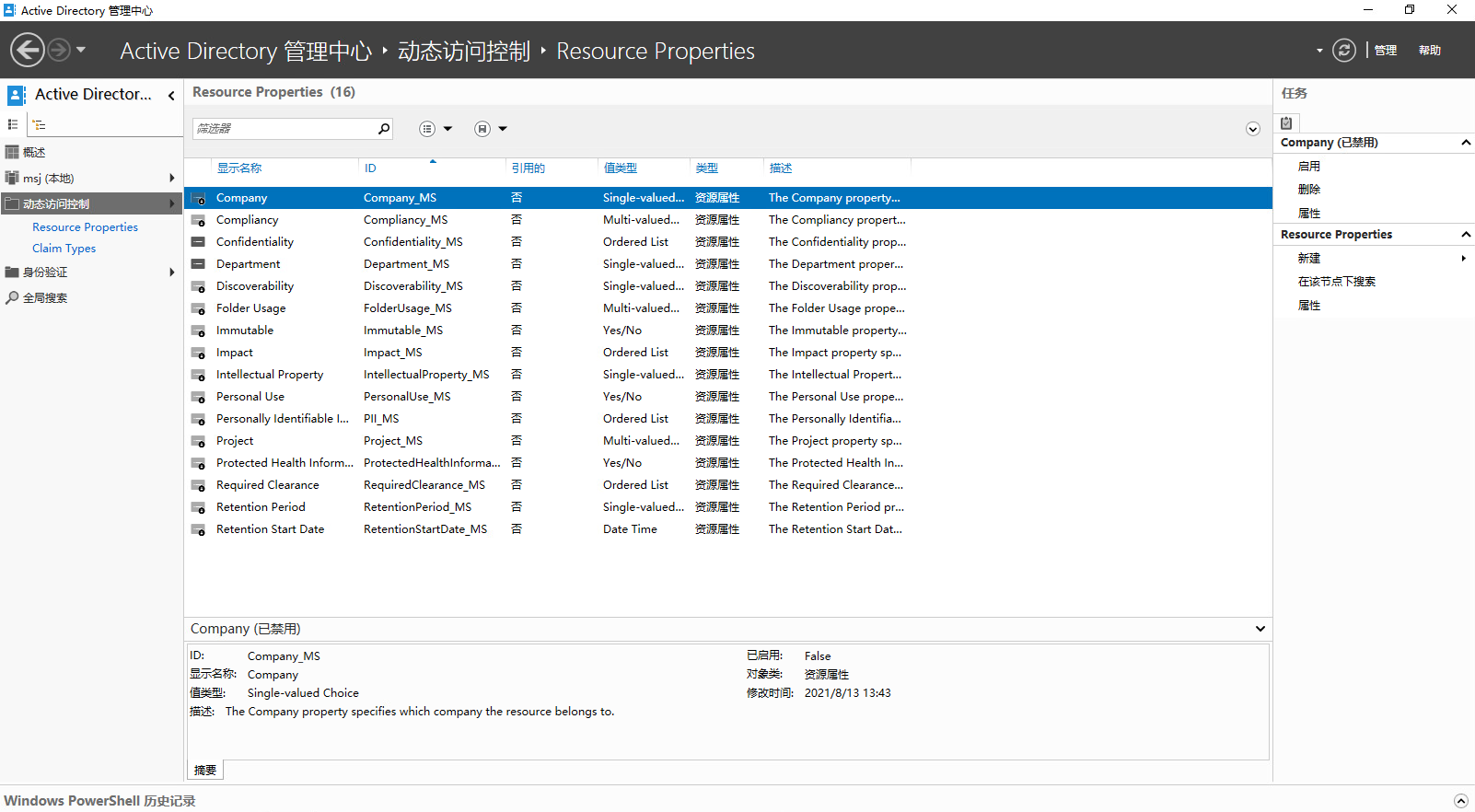Expand Windows PowerShell 历史记录 panel chevron
Viewport: 1475px width, 812px height.
(1460, 801)
